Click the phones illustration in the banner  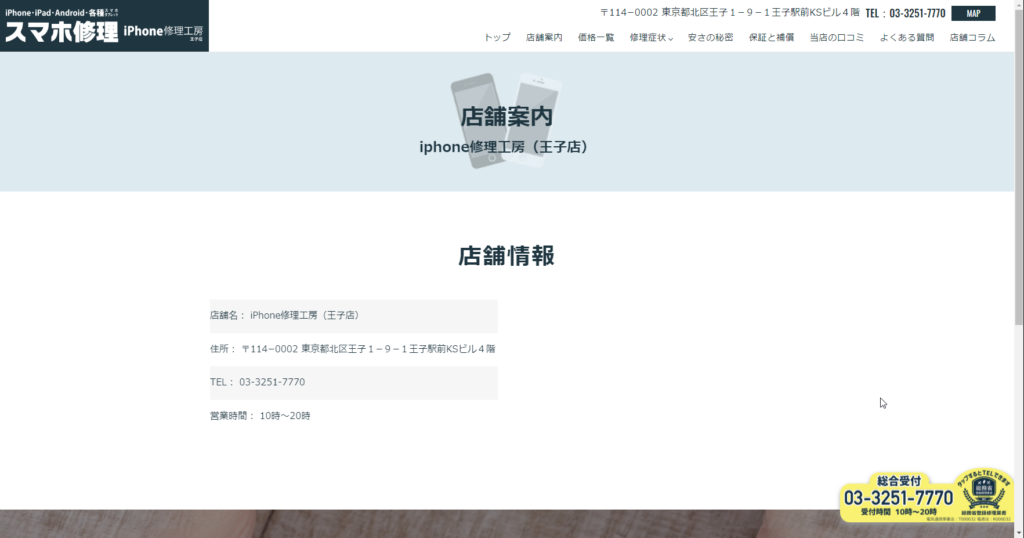506,121
